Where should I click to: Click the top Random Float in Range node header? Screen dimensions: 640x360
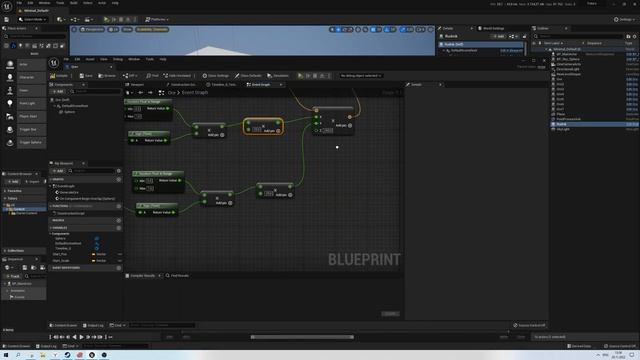pos(148,102)
